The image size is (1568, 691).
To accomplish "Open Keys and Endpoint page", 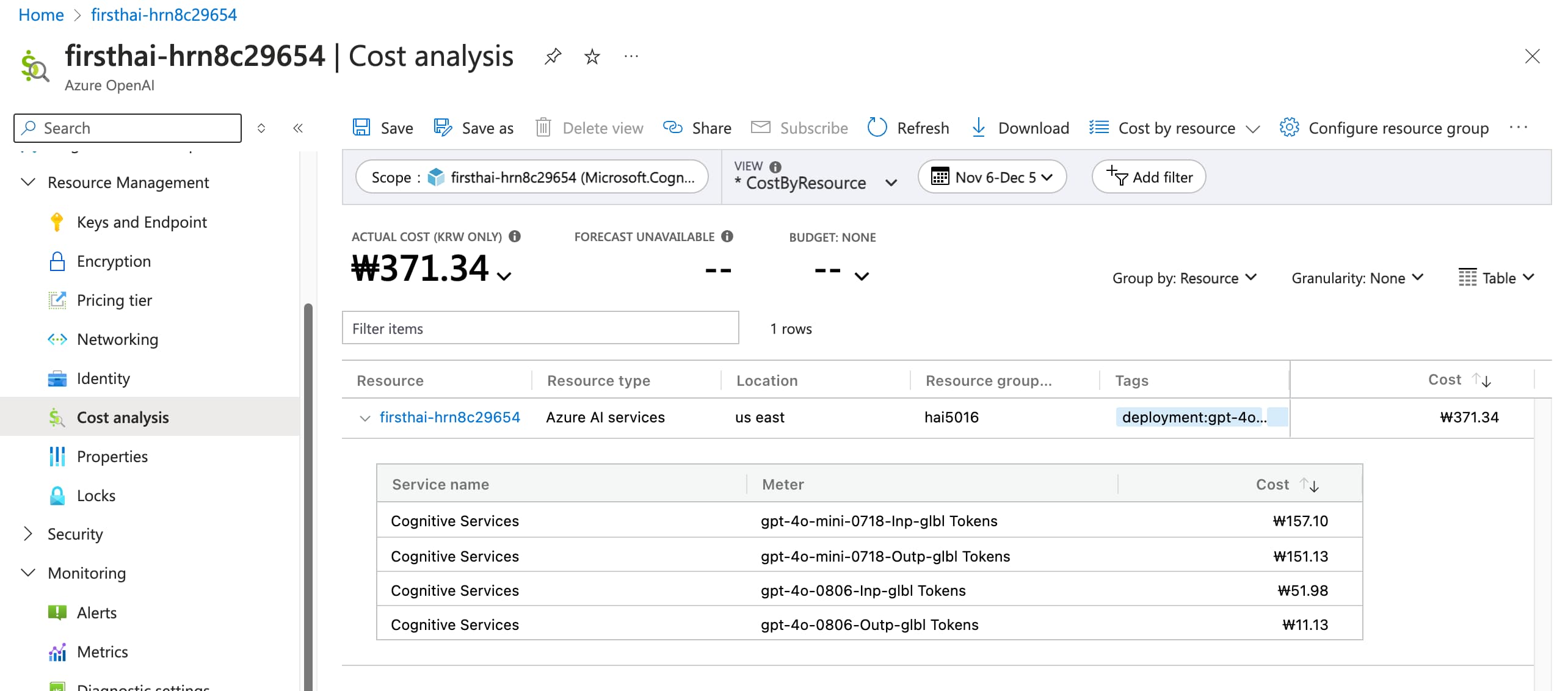I will 142,222.
